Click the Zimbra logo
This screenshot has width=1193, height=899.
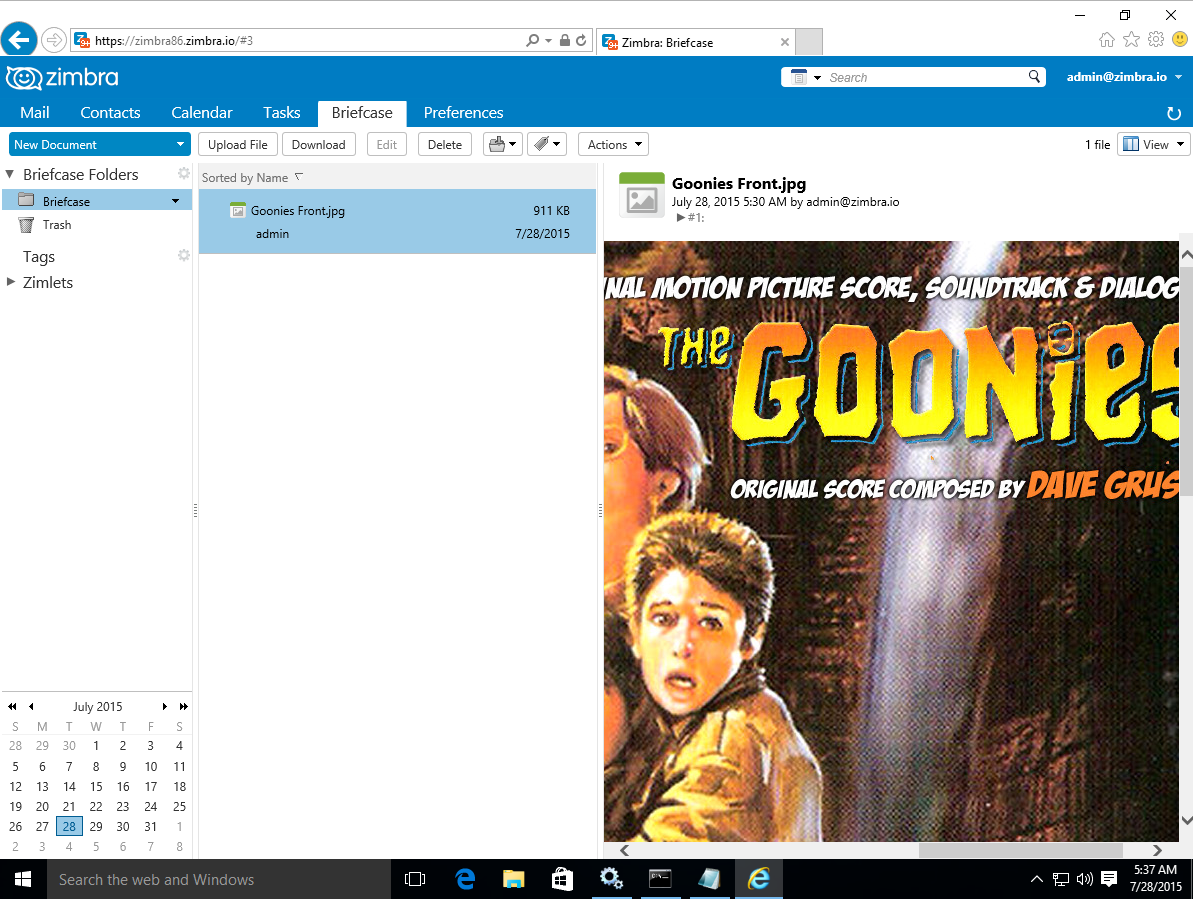click(62, 78)
